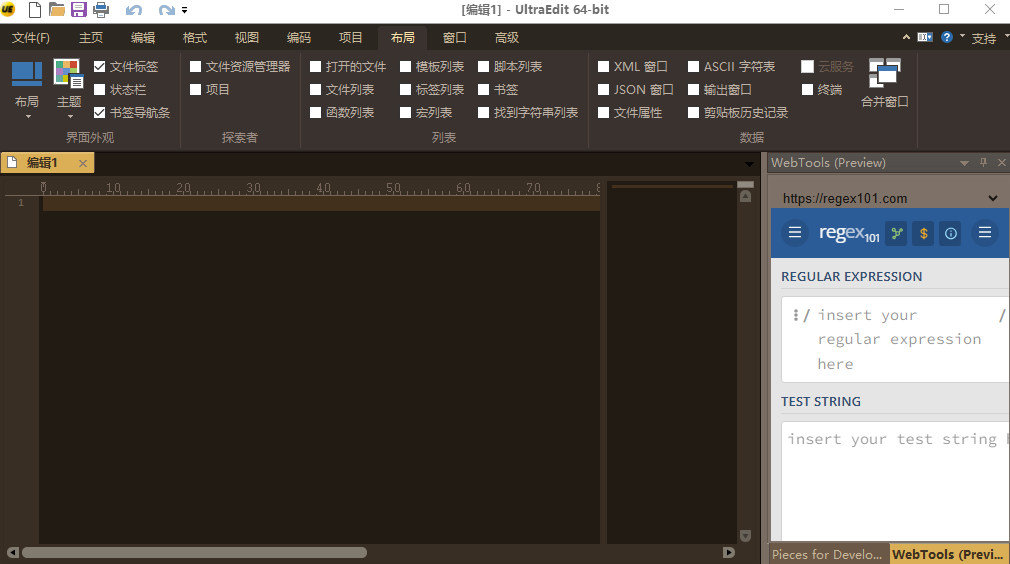Enable the 剪贴板历史记录 checkbox
The image size is (1010, 564).
(693, 113)
